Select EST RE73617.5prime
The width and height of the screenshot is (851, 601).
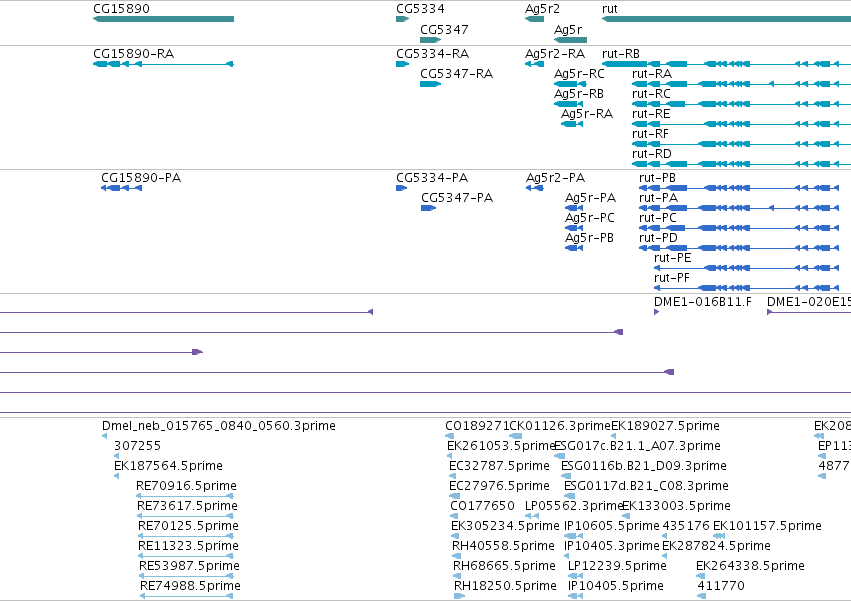187,506
